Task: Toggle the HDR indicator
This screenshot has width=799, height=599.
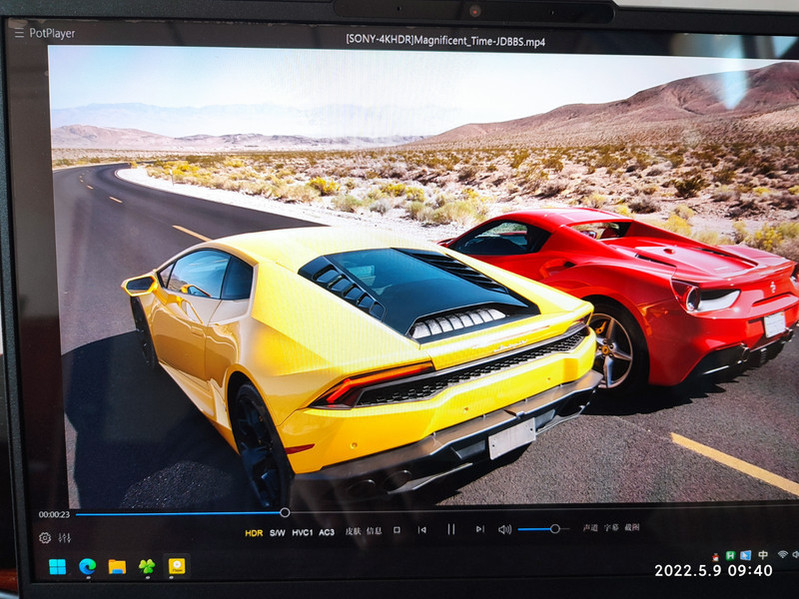Action: tap(254, 533)
